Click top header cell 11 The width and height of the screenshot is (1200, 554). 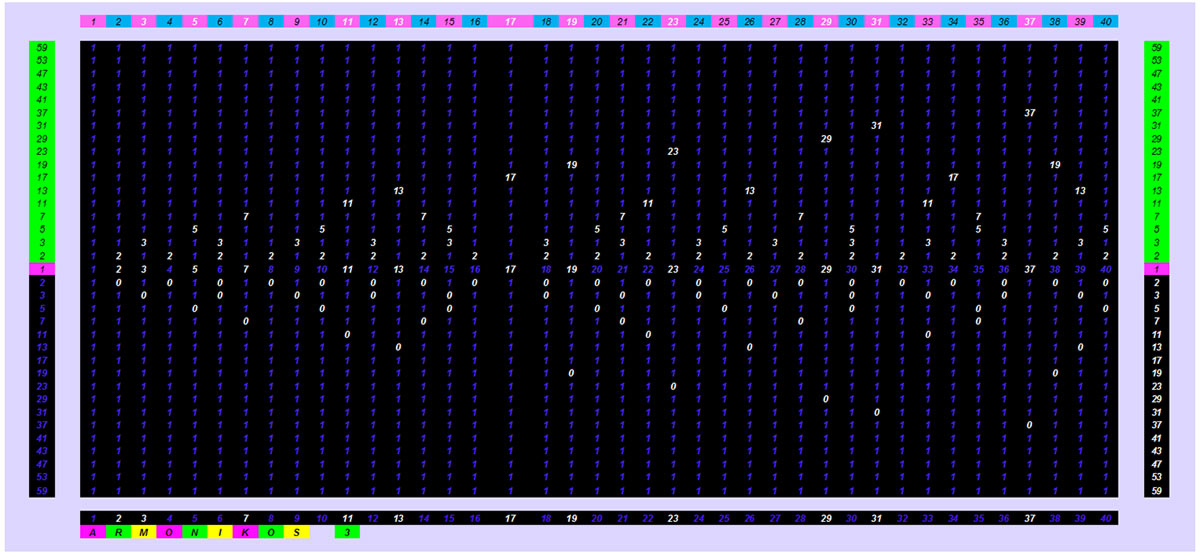pyautogui.click(x=347, y=21)
